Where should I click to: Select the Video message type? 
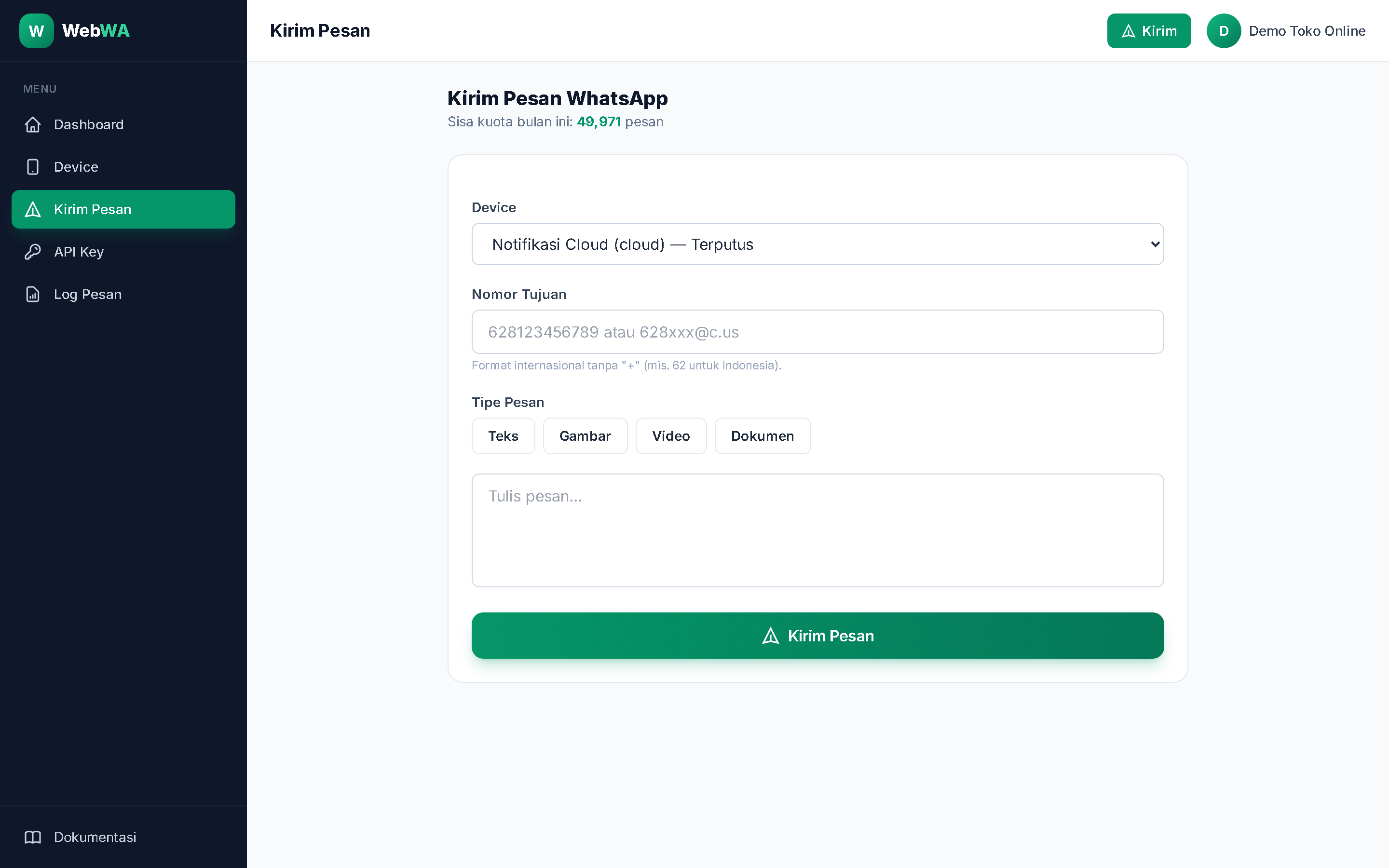(x=670, y=436)
